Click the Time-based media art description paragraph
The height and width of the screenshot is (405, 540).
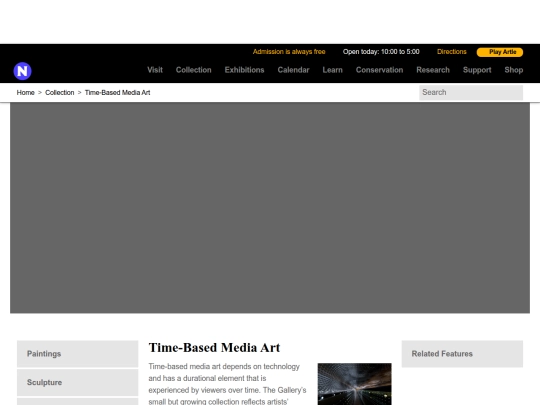click(x=227, y=384)
